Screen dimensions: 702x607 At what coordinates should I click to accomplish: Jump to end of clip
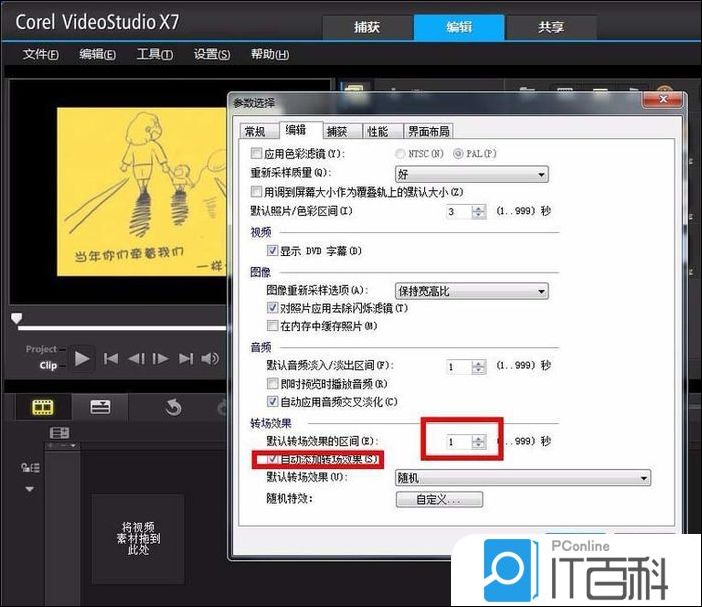tap(186, 359)
